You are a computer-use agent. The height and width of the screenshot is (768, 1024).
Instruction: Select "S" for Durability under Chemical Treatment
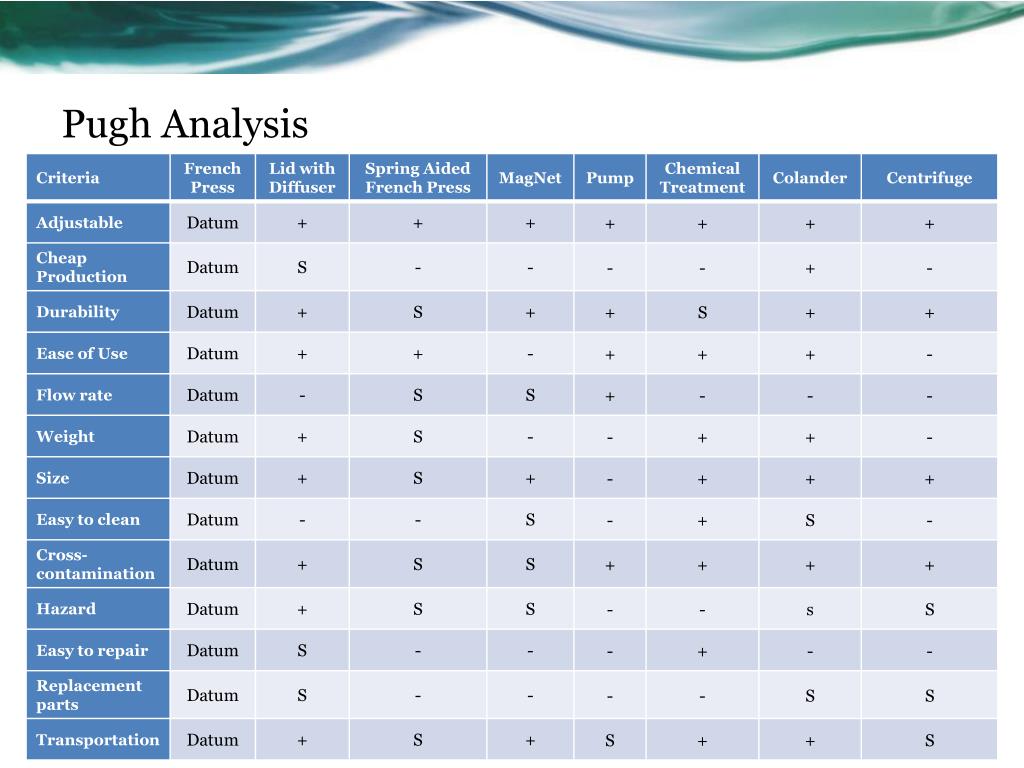pyautogui.click(x=702, y=312)
